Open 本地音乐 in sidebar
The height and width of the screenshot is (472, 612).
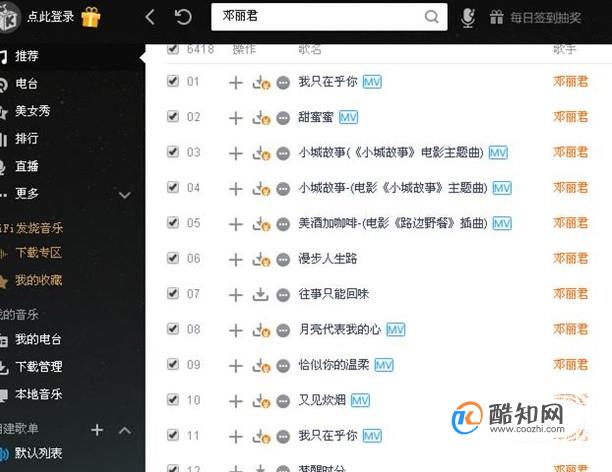pos(39,395)
